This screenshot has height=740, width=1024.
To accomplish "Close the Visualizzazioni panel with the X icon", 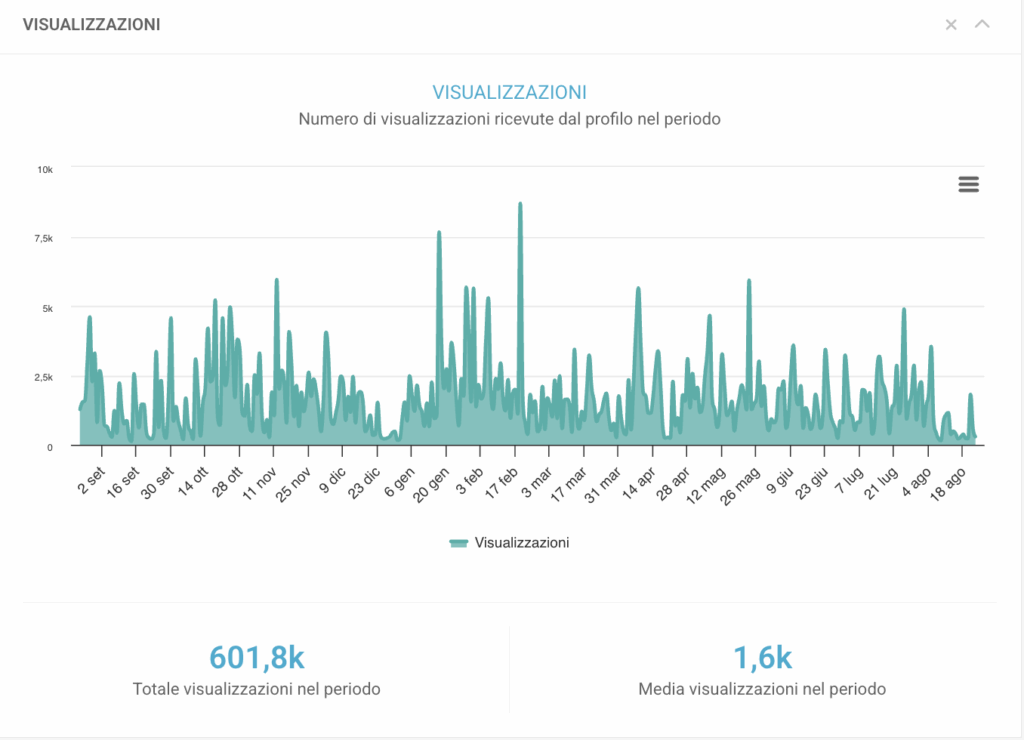I will click(951, 25).
